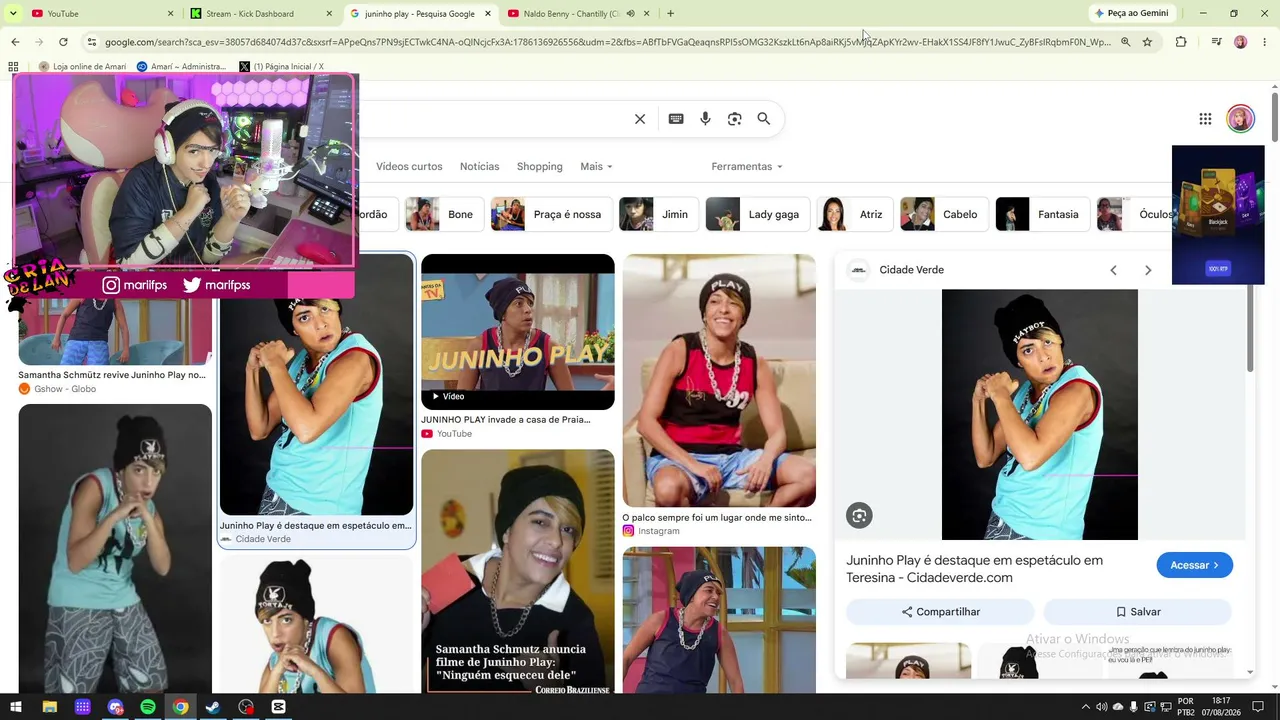Submit search with the magnifier icon

point(764,119)
